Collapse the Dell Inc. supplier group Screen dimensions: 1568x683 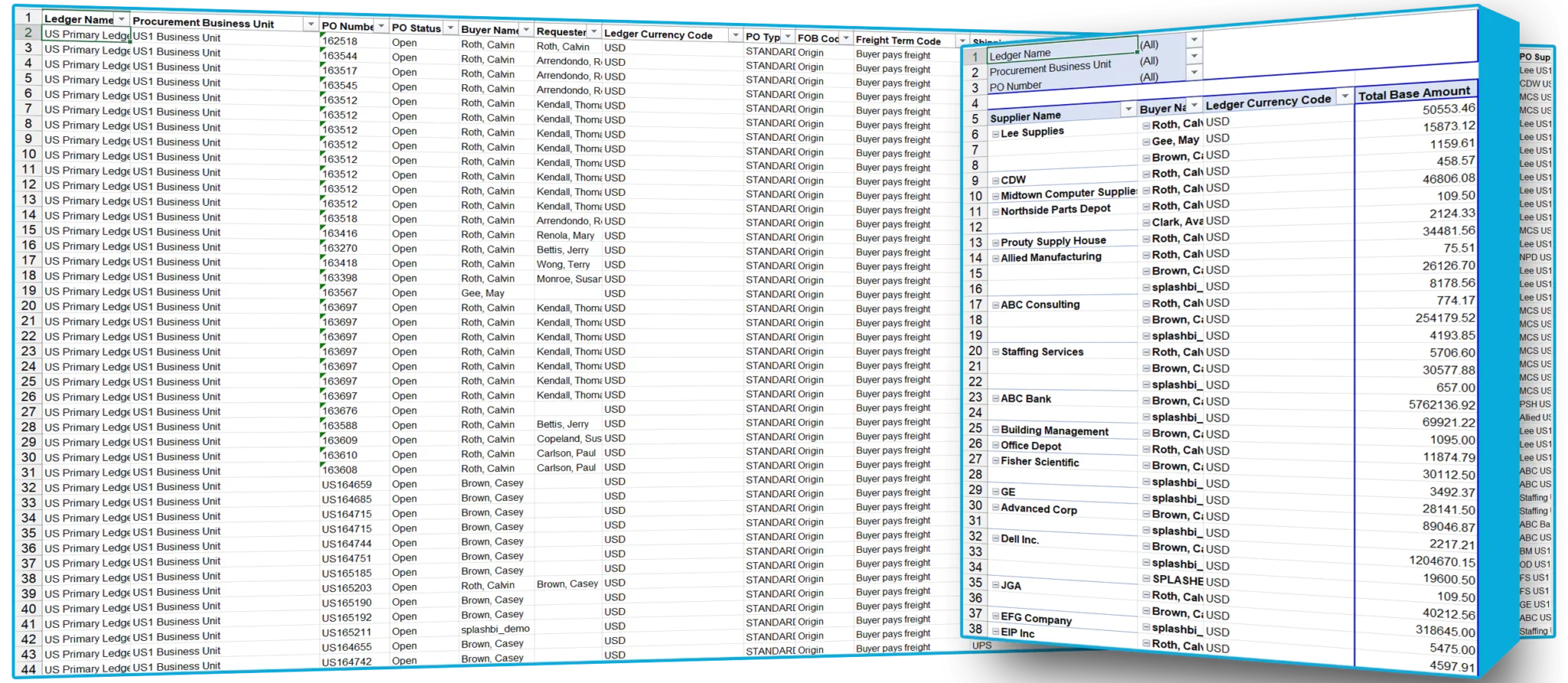click(x=995, y=538)
